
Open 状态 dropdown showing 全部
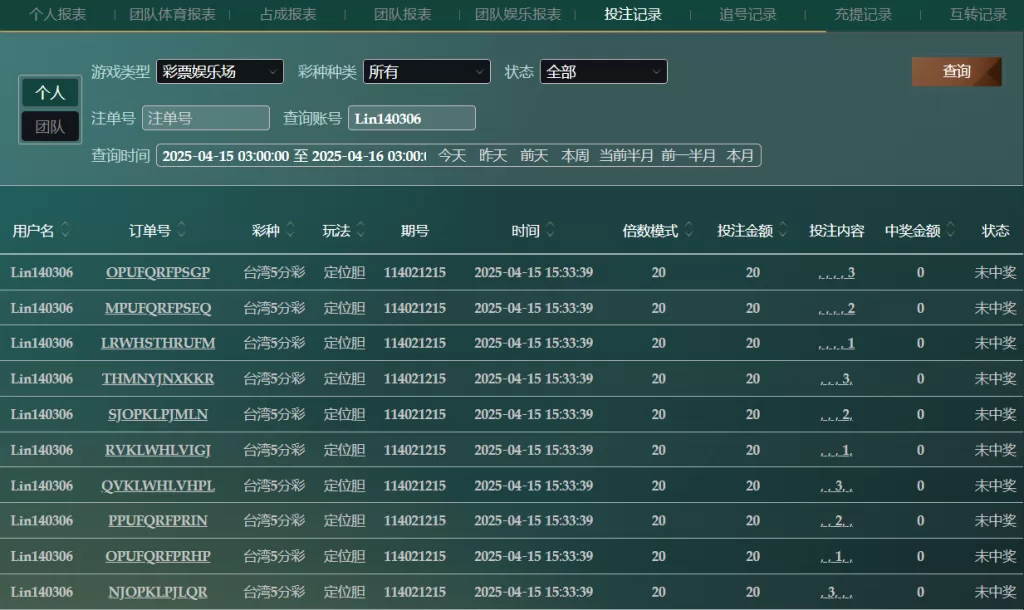coord(603,72)
